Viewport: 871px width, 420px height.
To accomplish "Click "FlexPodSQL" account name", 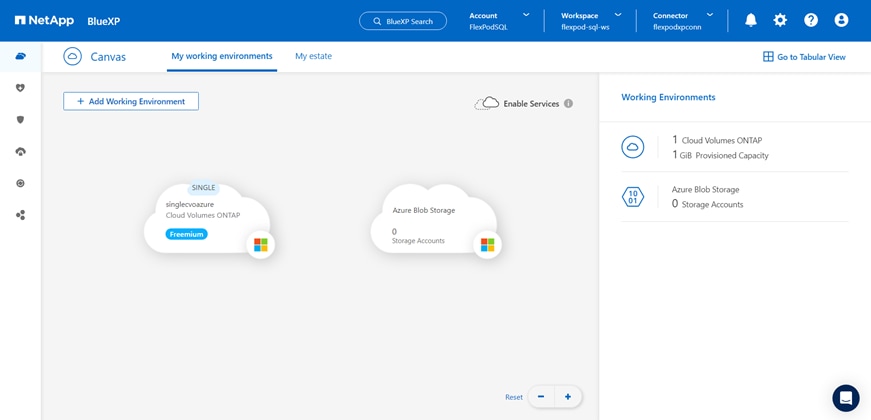I will click(488, 27).
